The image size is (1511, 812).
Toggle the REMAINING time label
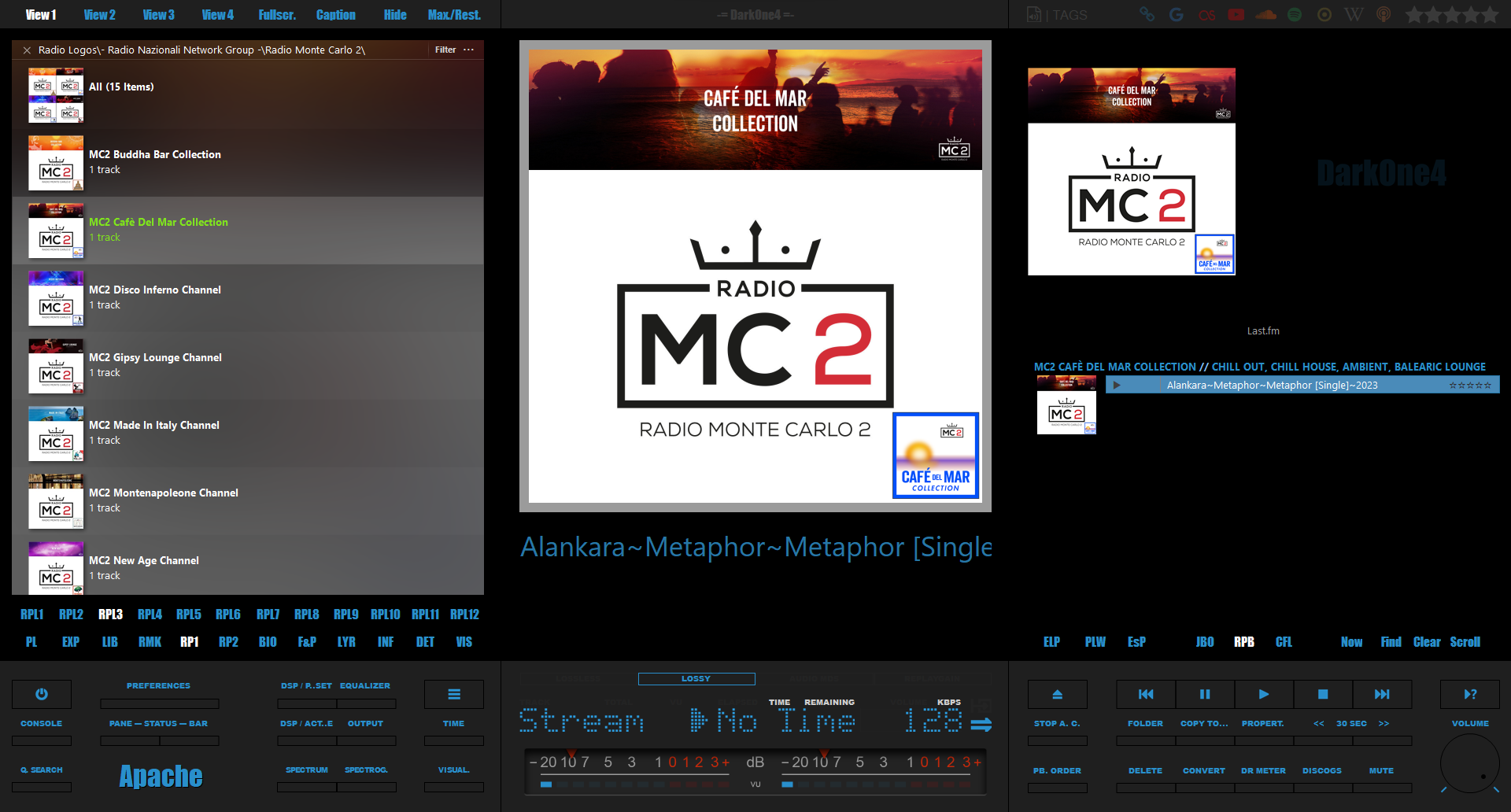(x=829, y=702)
